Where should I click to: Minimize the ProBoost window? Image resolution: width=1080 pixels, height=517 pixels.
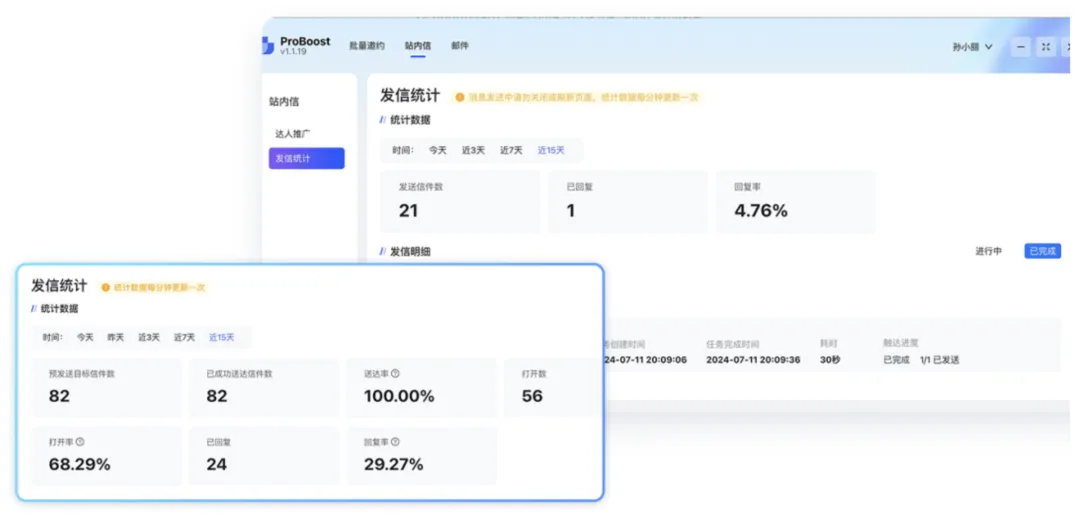(1021, 47)
